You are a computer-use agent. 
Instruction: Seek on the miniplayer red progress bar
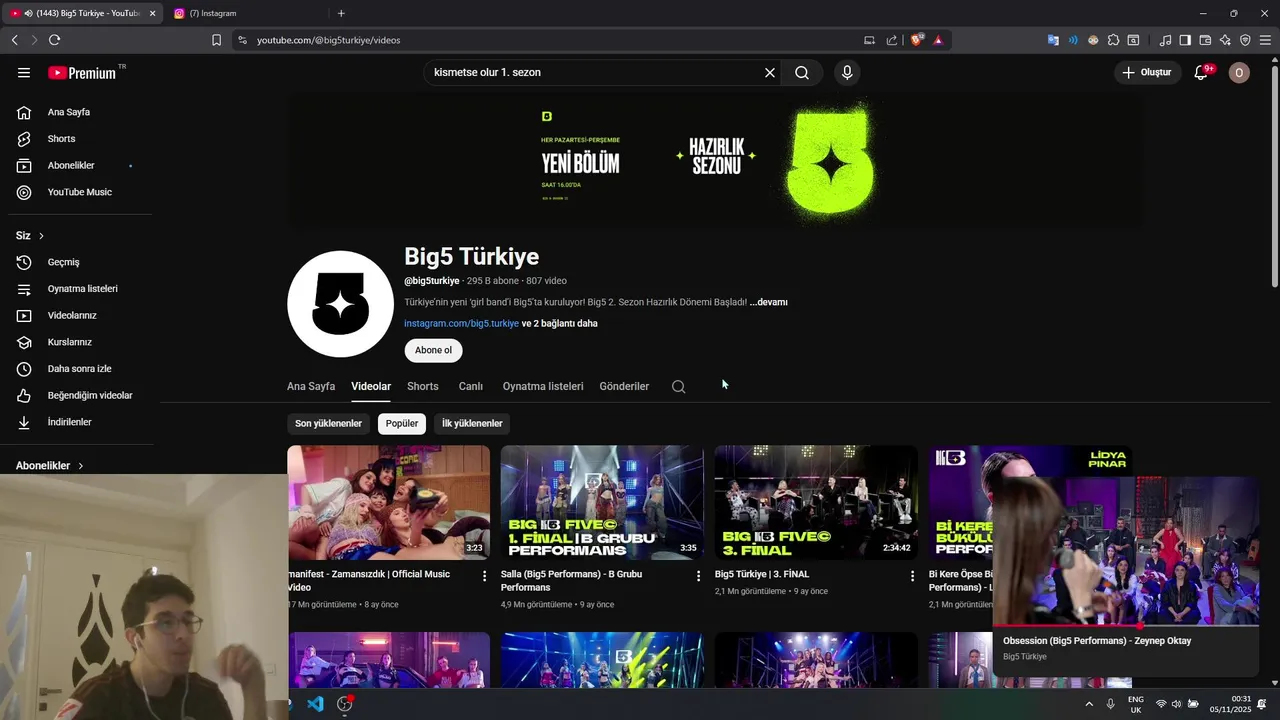click(x=1125, y=626)
